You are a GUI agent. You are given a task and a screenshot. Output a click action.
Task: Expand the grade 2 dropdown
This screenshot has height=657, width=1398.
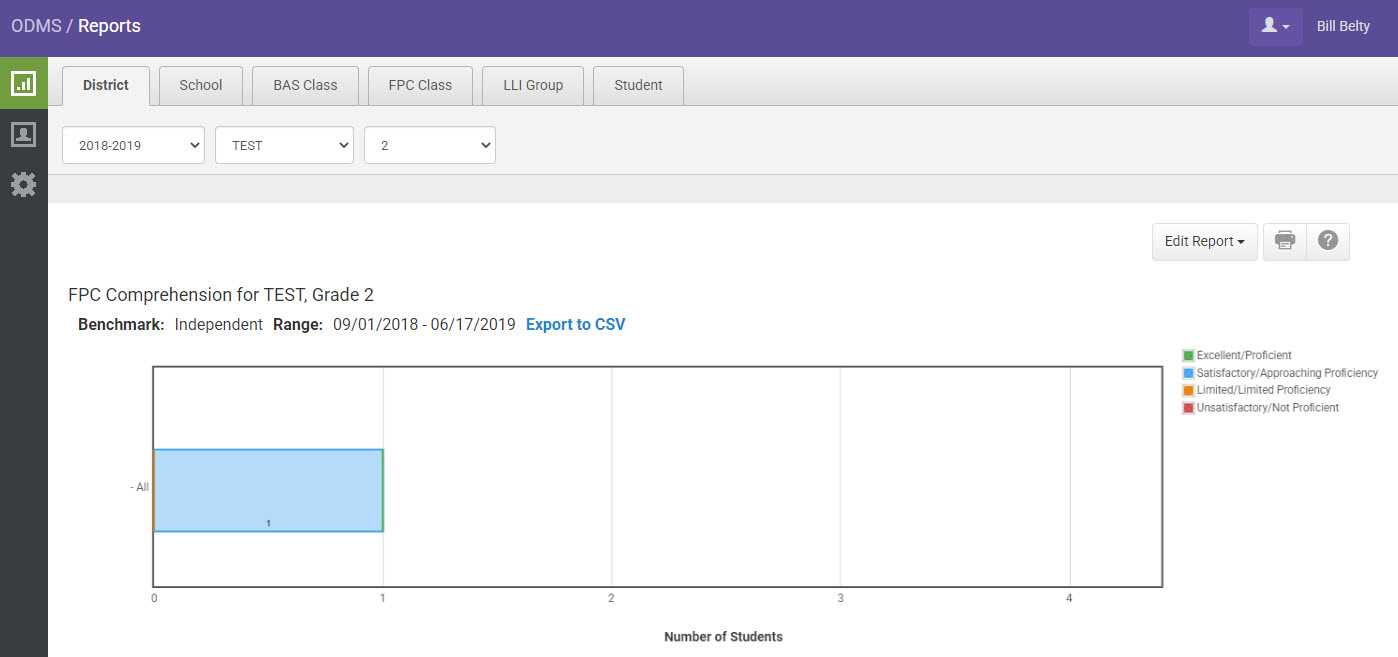pos(430,145)
